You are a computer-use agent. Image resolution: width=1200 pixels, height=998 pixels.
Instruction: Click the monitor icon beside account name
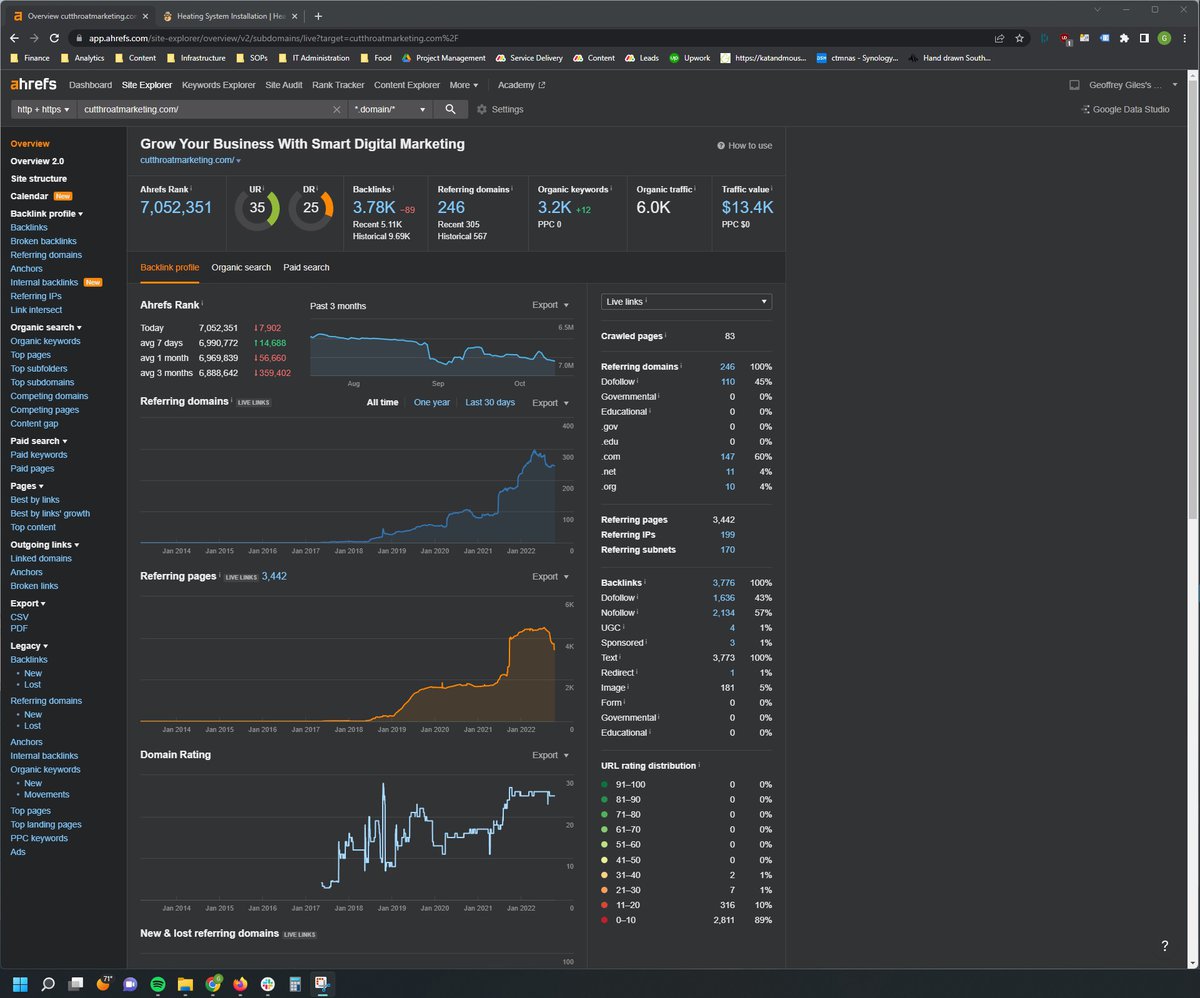coord(1075,85)
